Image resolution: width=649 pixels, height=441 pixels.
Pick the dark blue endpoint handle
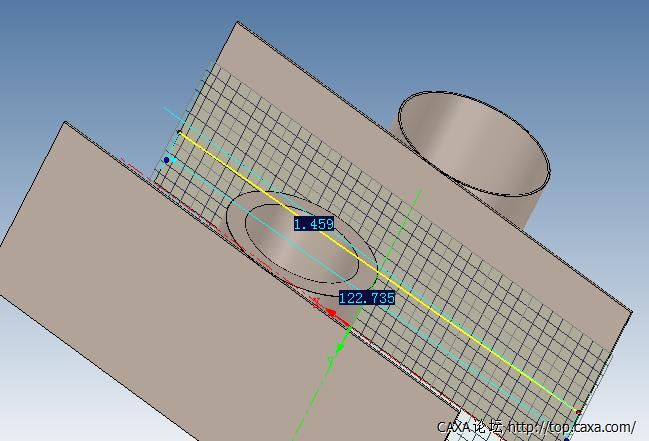point(166,160)
